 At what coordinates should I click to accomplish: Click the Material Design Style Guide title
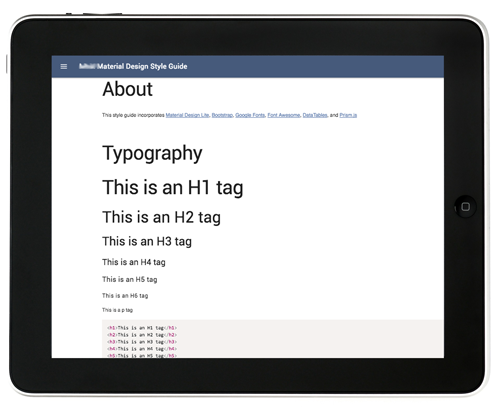pyautogui.click(x=142, y=66)
